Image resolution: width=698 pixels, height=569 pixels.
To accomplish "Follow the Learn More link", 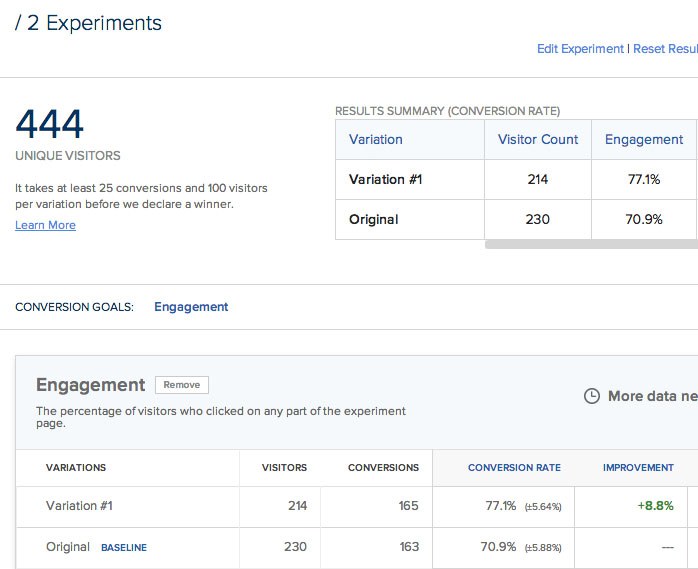I will click(45, 225).
